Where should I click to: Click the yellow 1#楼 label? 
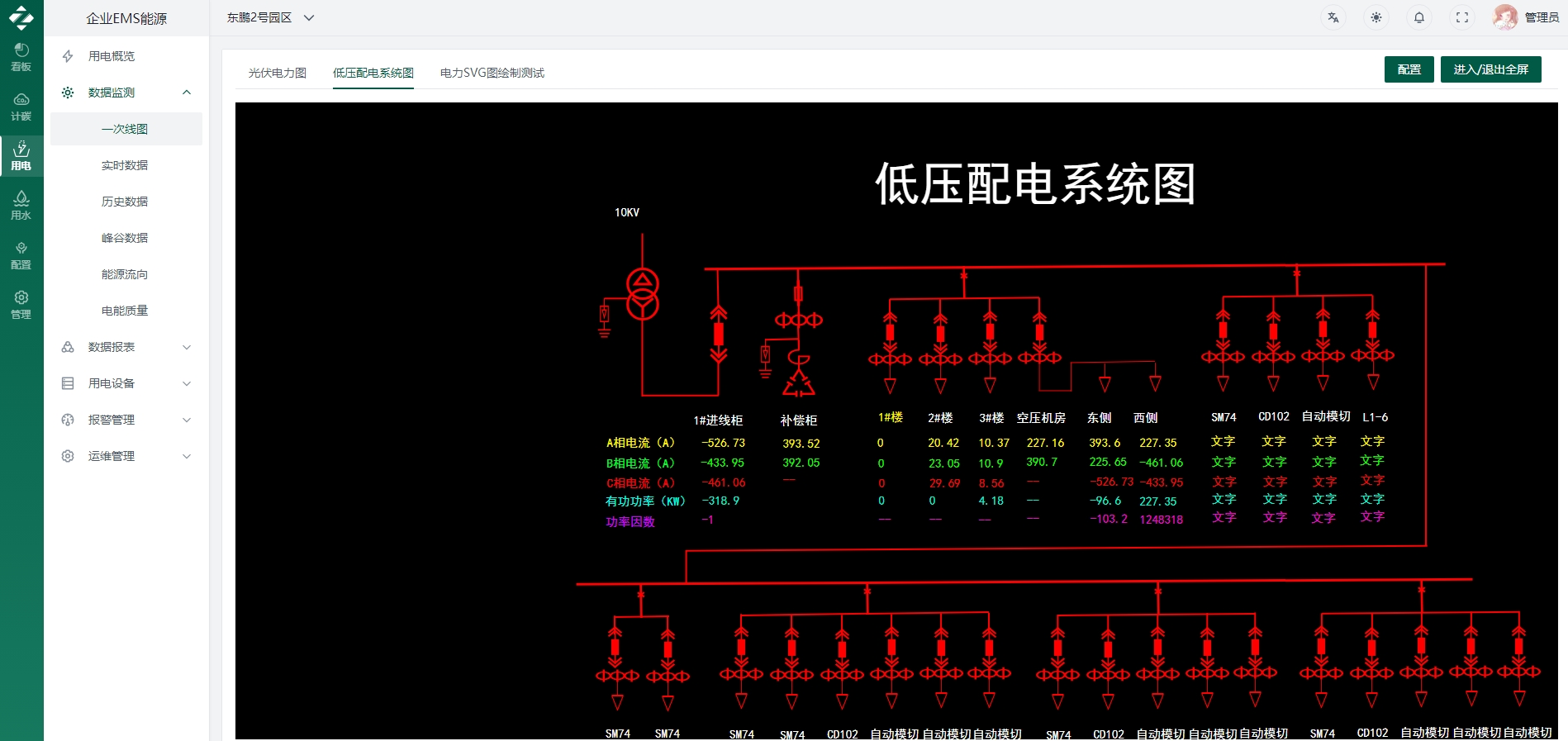coord(891,417)
